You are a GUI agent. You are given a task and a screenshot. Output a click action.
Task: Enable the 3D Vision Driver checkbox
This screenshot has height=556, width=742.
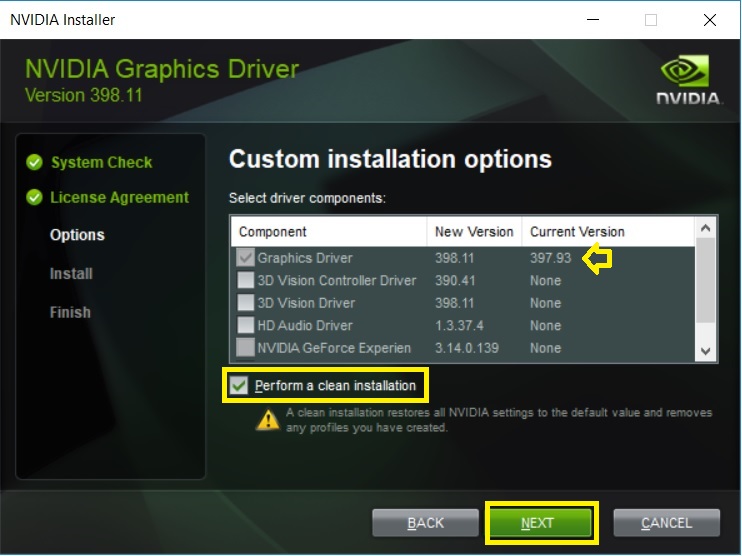coord(245,302)
